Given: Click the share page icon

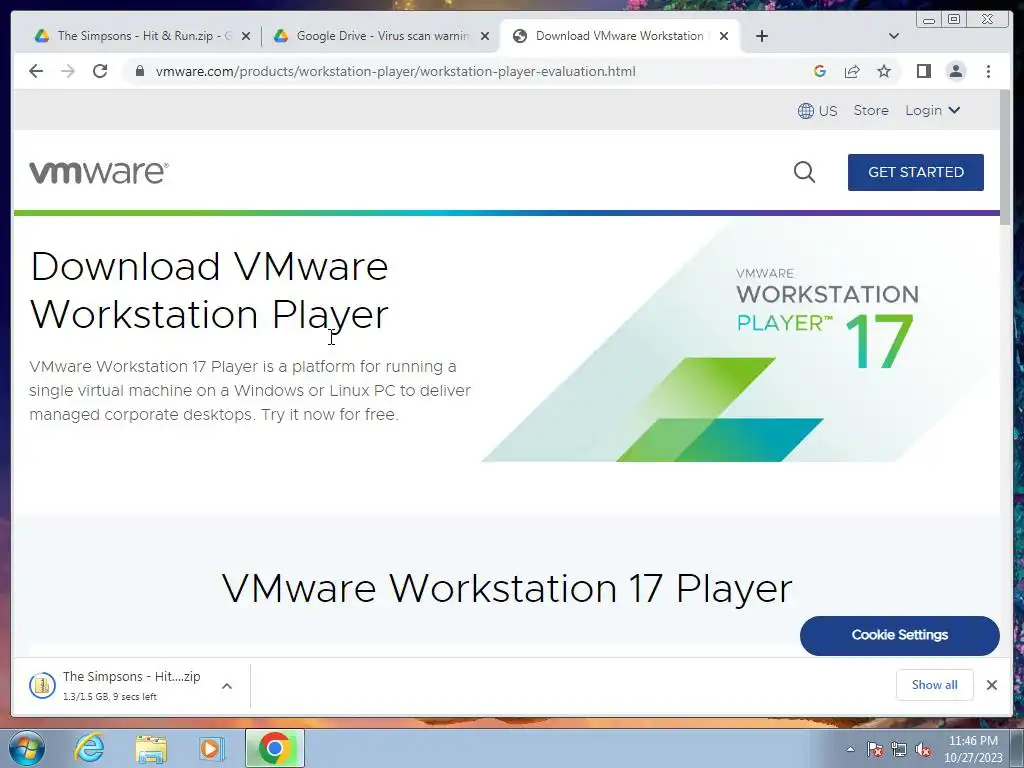Looking at the screenshot, I should point(852,71).
